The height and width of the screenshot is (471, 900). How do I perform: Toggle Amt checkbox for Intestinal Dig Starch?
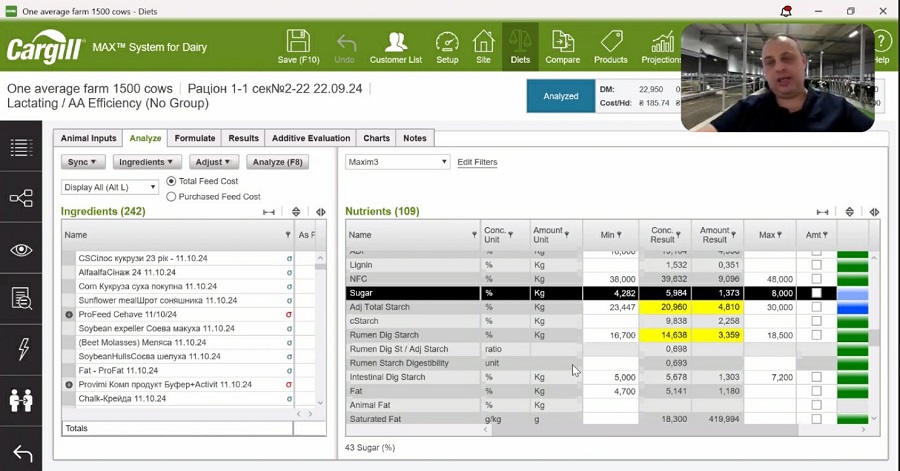(816, 377)
